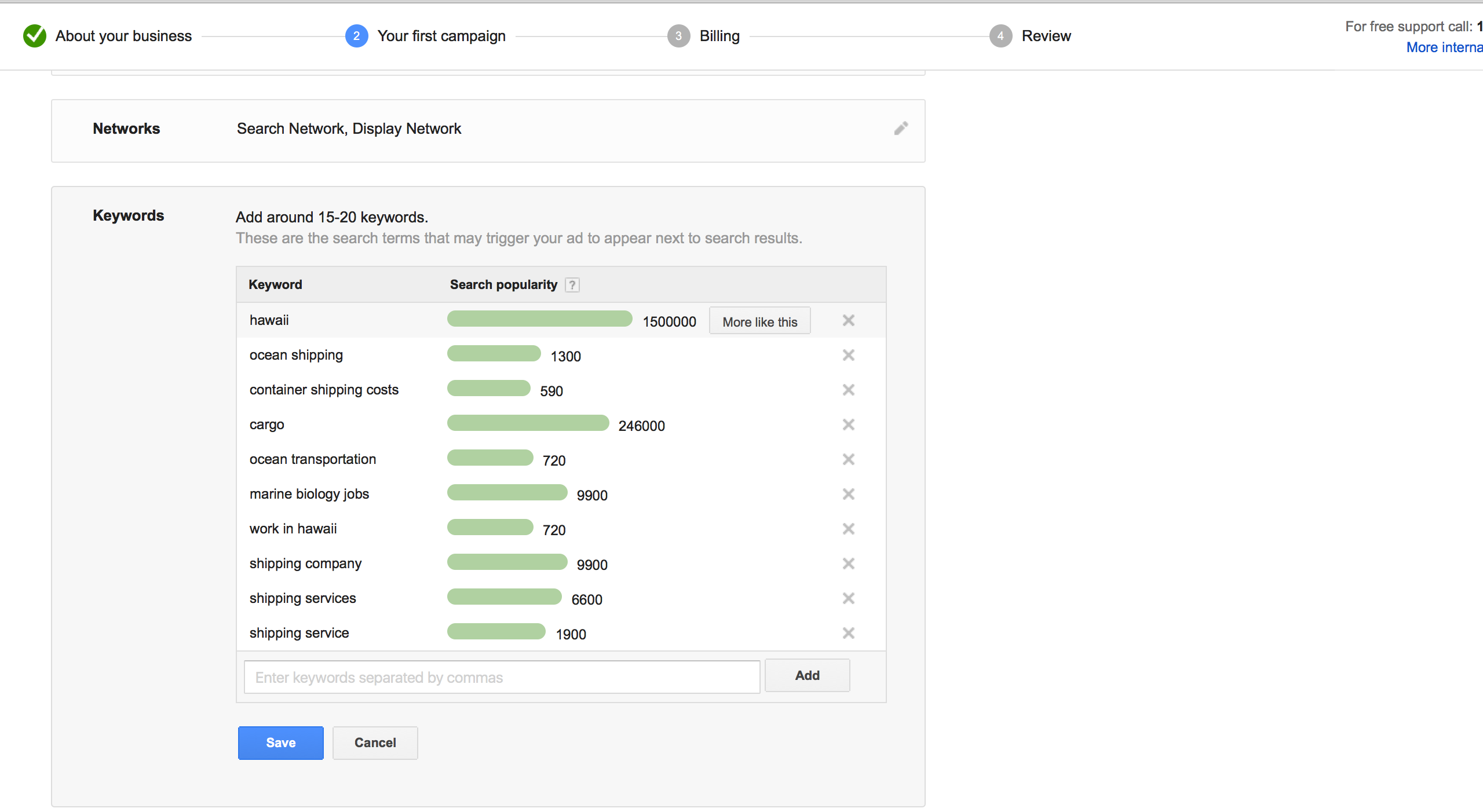1483x812 pixels.
Task: Save the keyword list
Action: (x=281, y=742)
